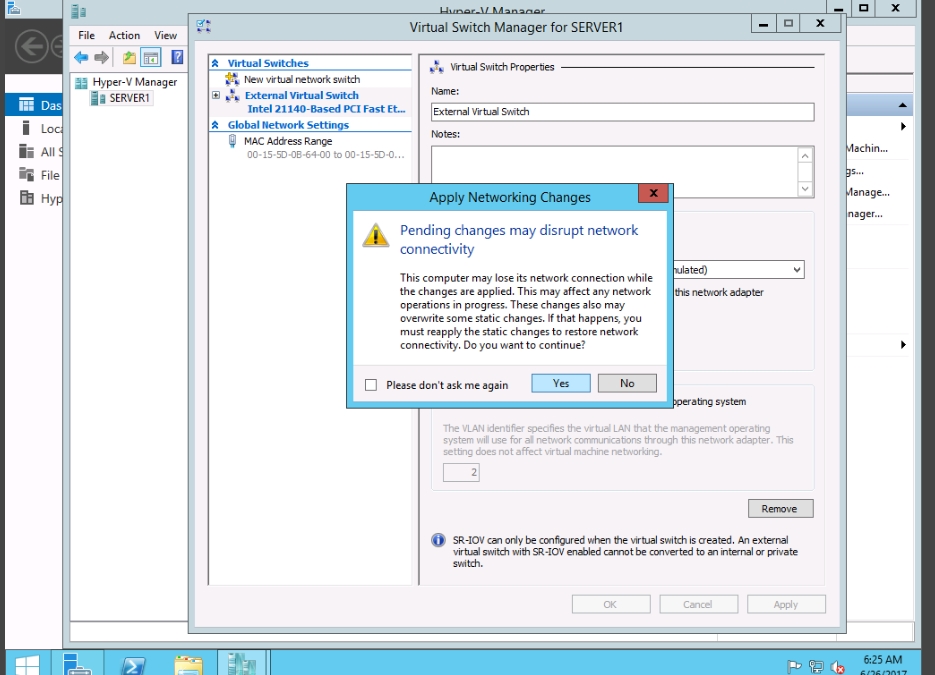Toggle the Show/Hide Console Tree icon

pos(151,58)
